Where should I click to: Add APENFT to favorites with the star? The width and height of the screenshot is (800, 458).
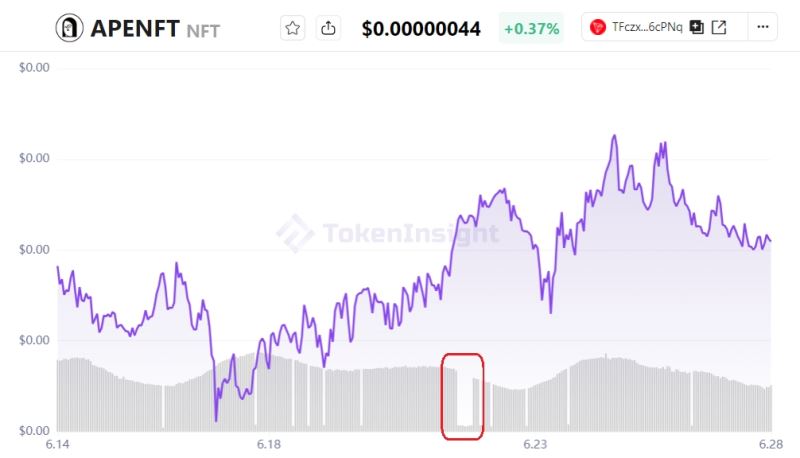click(293, 28)
